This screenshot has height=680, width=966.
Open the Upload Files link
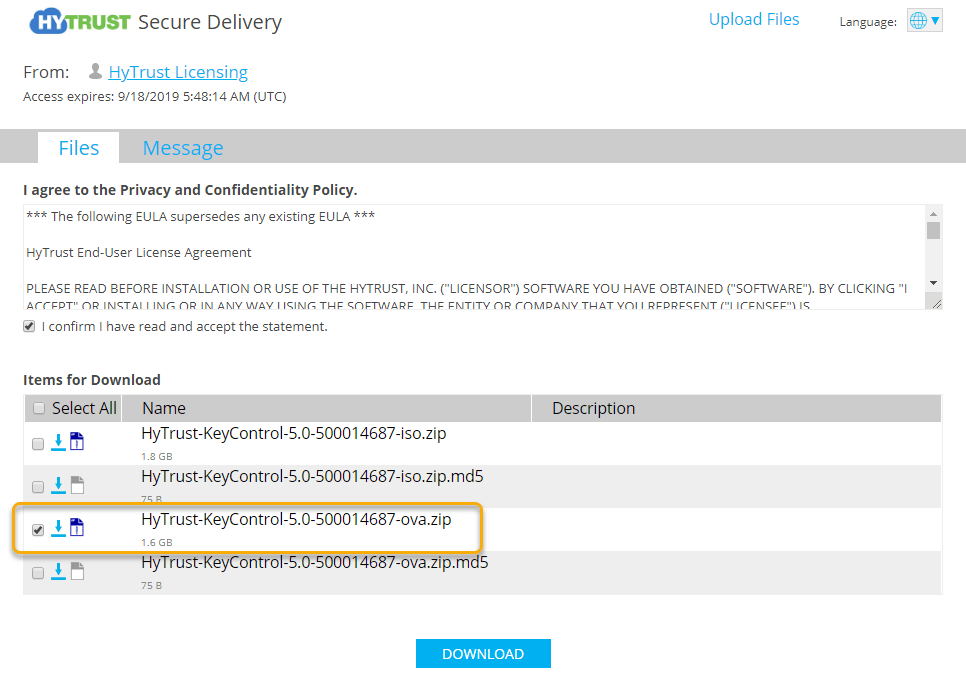tap(754, 19)
